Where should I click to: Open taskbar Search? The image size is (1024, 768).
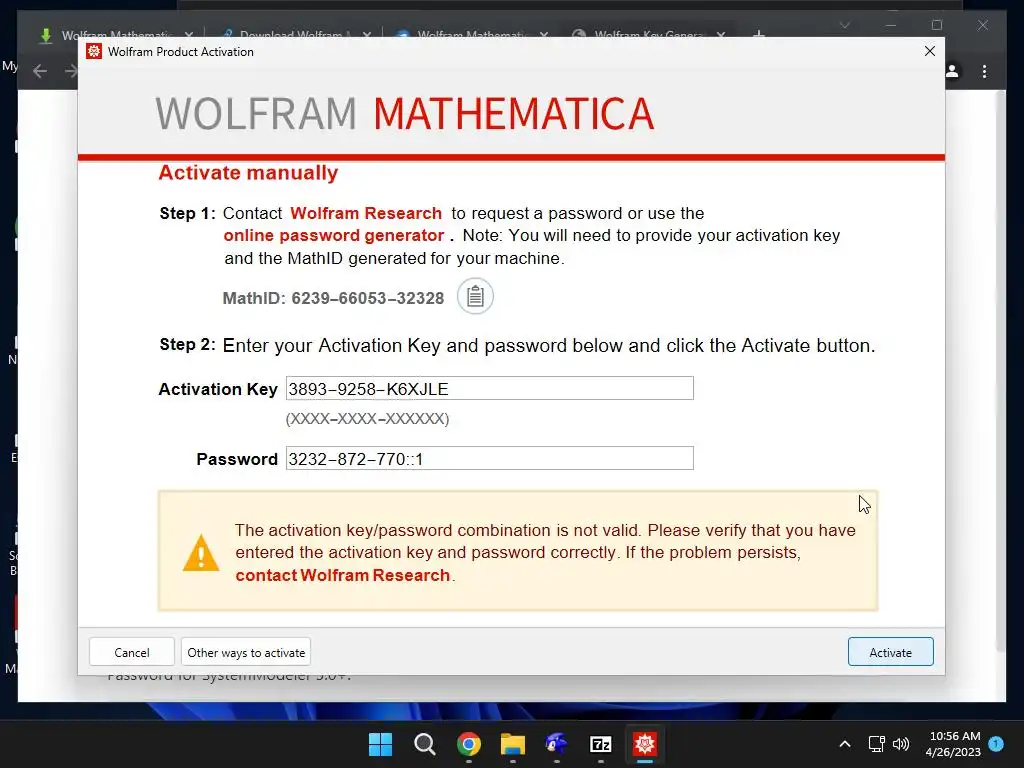(424, 744)
